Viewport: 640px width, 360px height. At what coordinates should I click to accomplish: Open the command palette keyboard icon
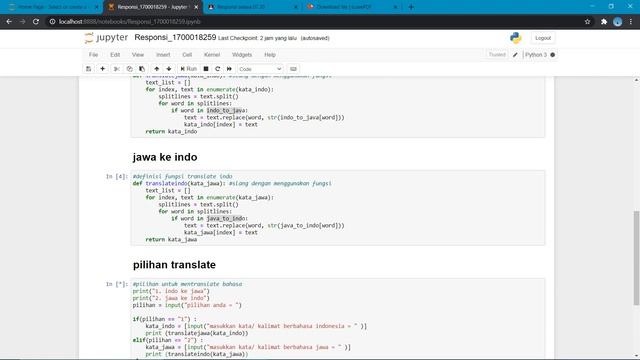[x=293, y=69]
